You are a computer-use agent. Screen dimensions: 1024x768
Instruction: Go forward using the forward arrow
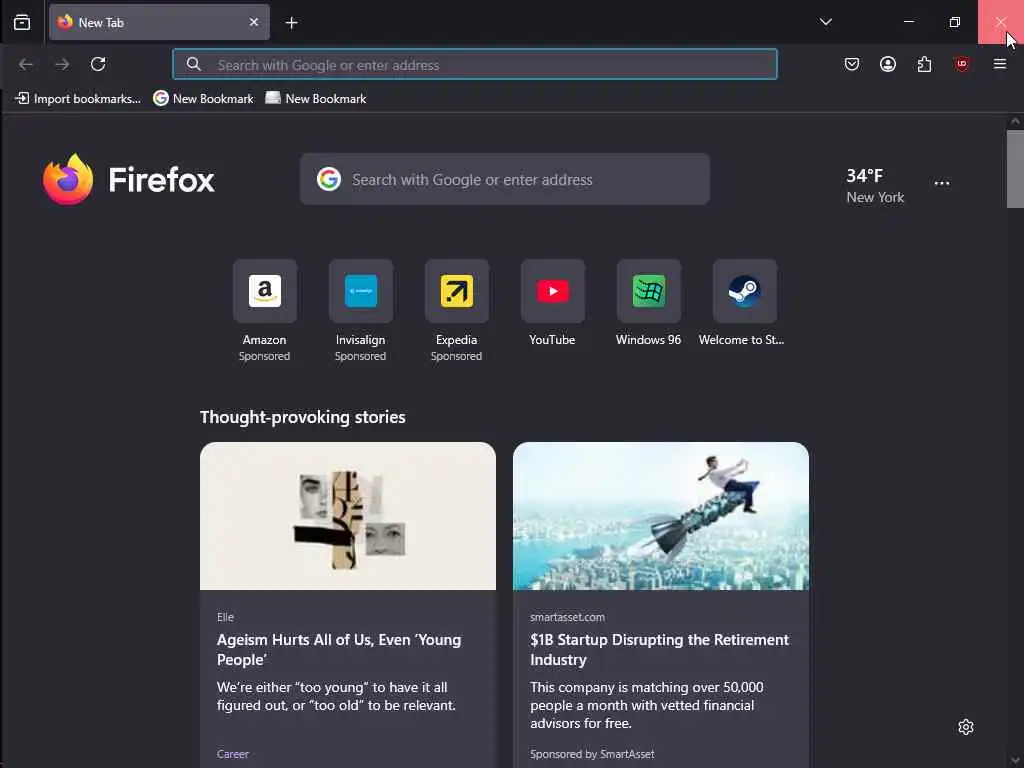point(62,64)
